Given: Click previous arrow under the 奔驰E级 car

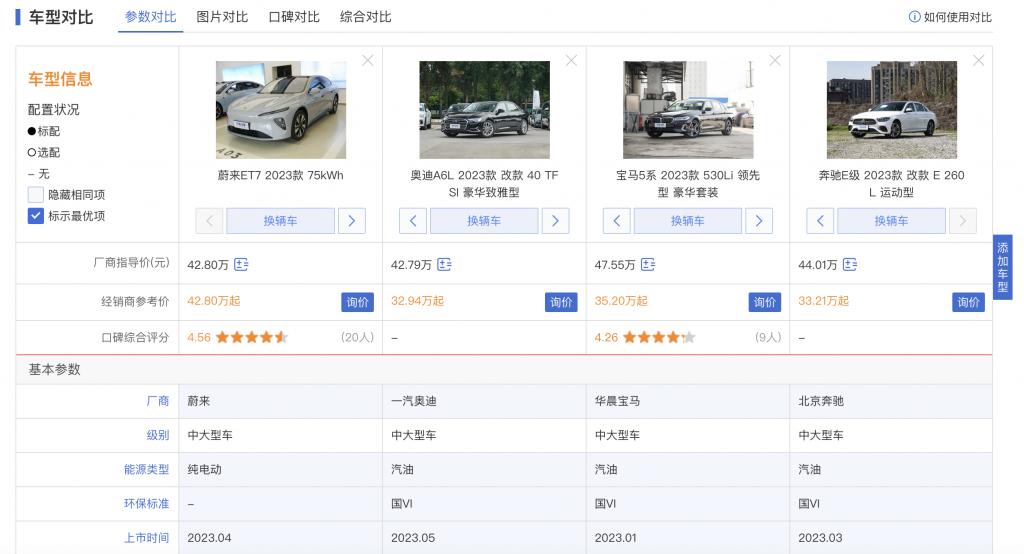Looking at the screenshot, I should tap(820, 221).
